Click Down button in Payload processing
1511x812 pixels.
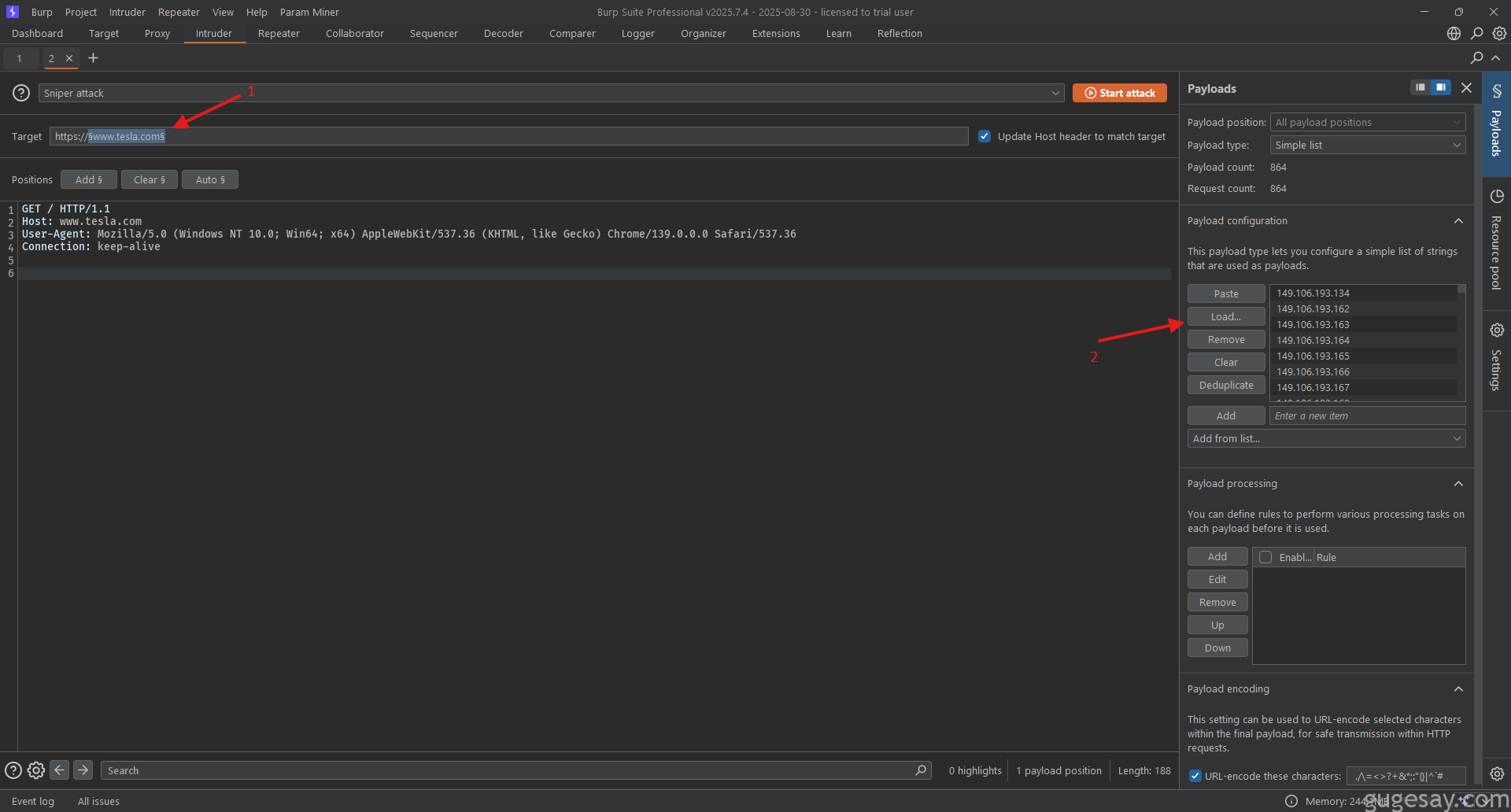[1217, 648]
